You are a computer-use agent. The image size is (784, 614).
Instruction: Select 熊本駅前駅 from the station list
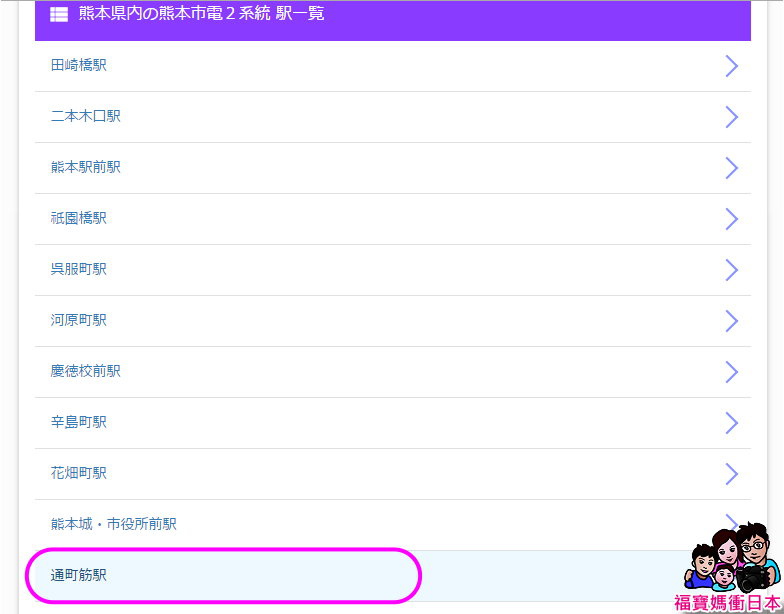point(392,168)
